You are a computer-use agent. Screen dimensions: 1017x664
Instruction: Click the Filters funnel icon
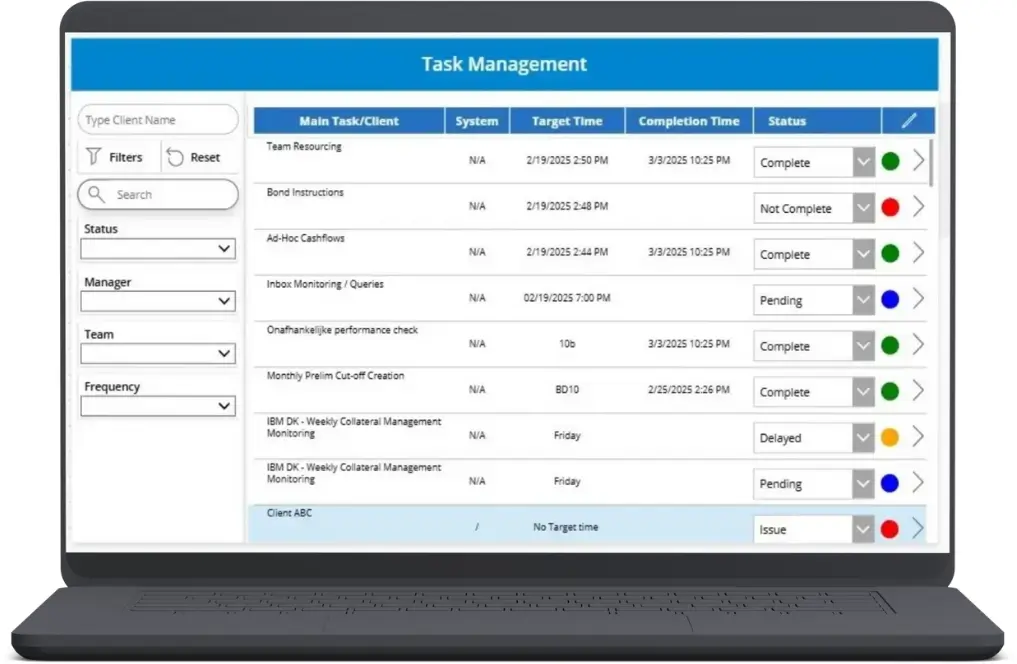(x=95, y=156)
